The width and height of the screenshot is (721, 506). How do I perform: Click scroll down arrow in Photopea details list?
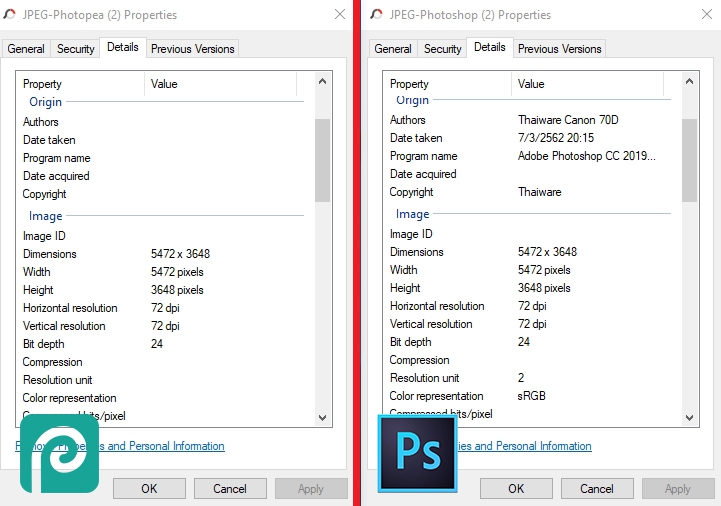(x=322, y=417)
